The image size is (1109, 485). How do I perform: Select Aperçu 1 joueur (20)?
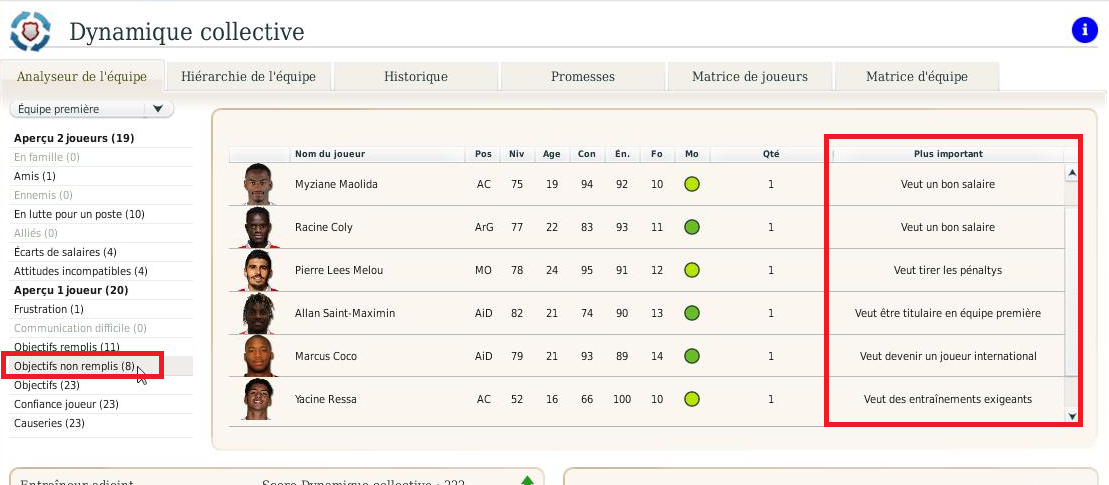71,291
